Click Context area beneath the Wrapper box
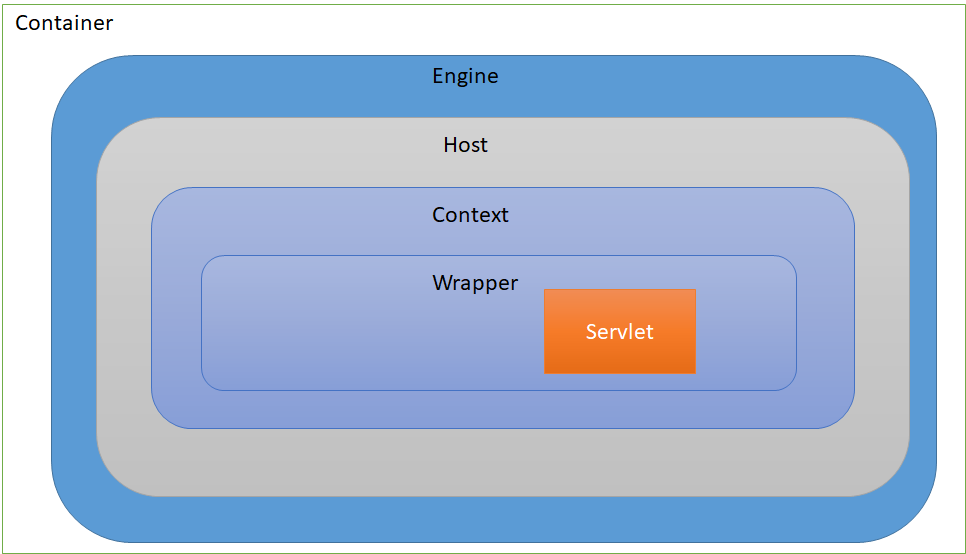The height and width of the screenshot is (554, 966). click(x=503, y=409)
